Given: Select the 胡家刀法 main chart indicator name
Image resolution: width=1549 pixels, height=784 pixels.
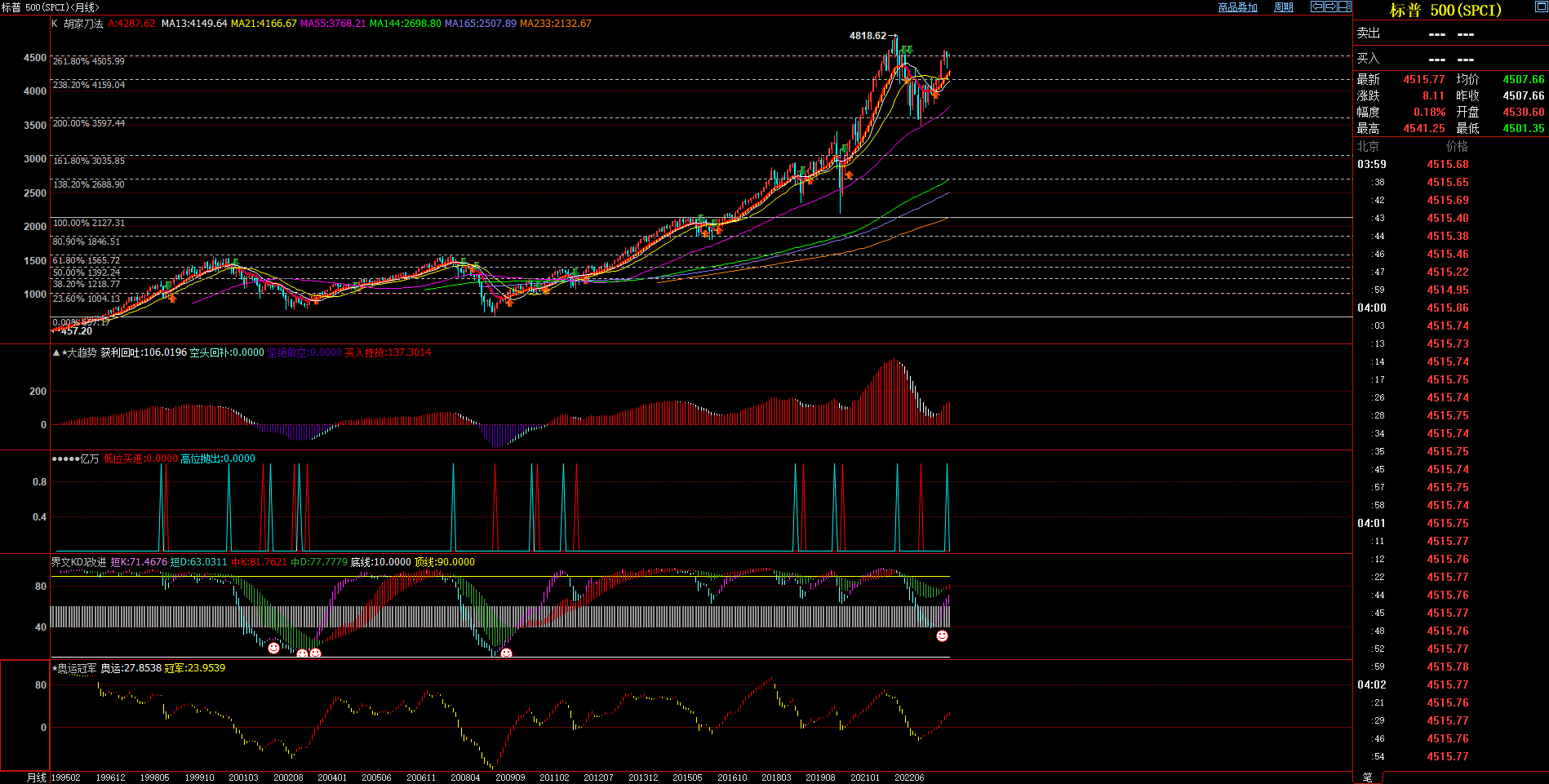Looking at the screenshot, I should click(x=83, y=24).
